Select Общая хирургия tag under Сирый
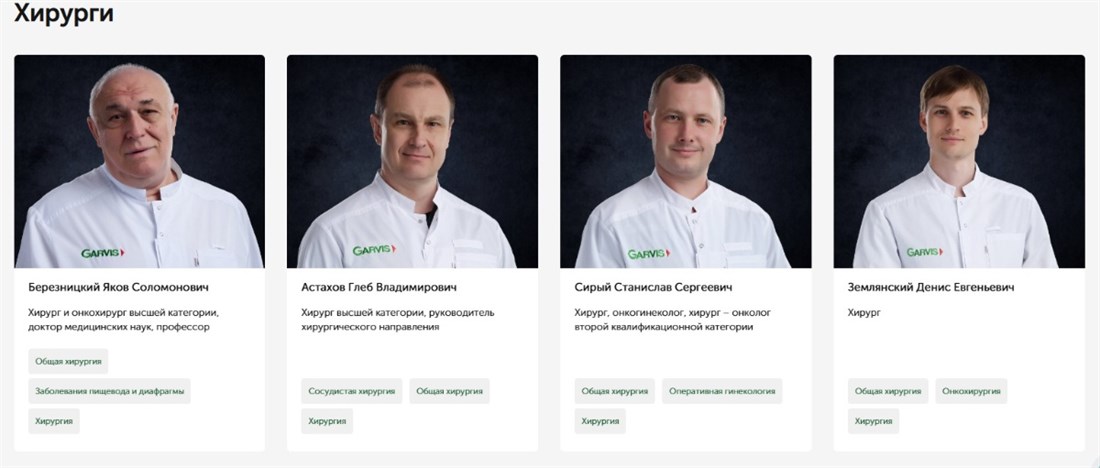This screenshot has height=468, width=1100. [615, 392]
